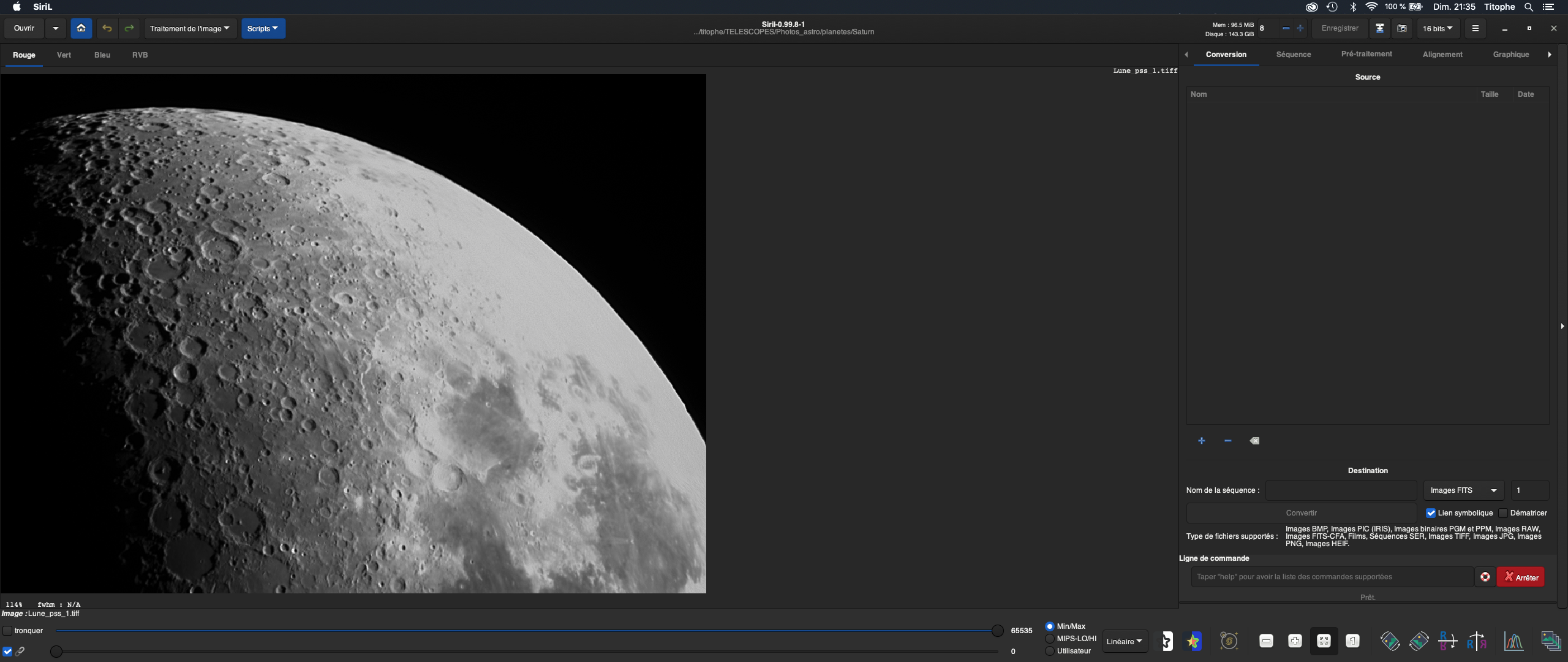The width and height of the screenshot is (1568, 662).
Task: Enable the tronquer checkbox
Action: [8, 630]
